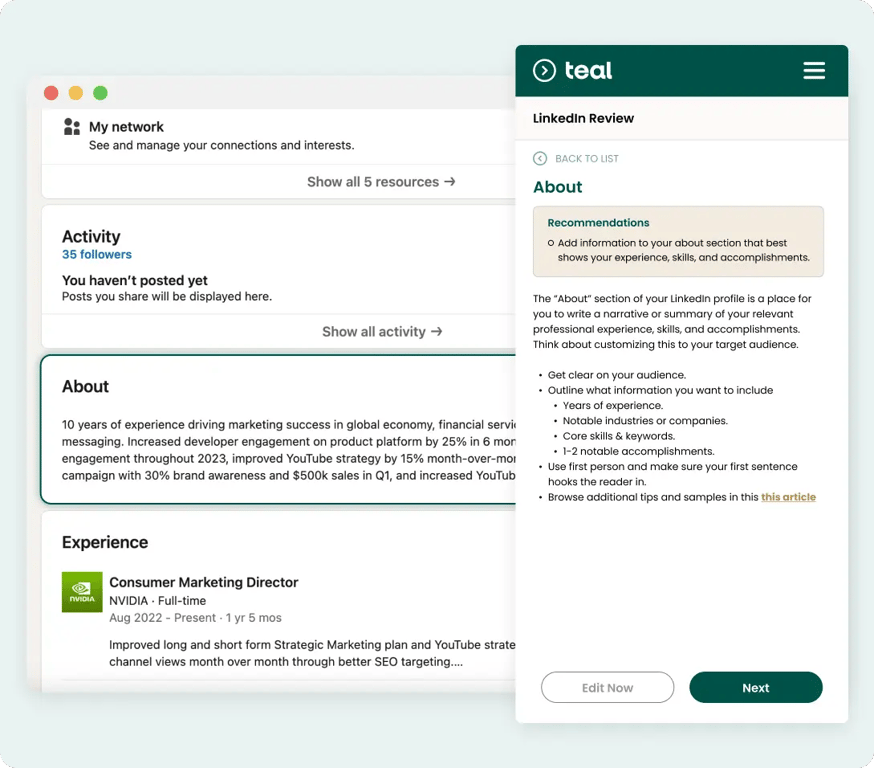Image resolution: width=874 pixels, height=768 pixels.
Task: Select 'Notable industries or companies.' bullet
Action: click(x=645, y=421)
